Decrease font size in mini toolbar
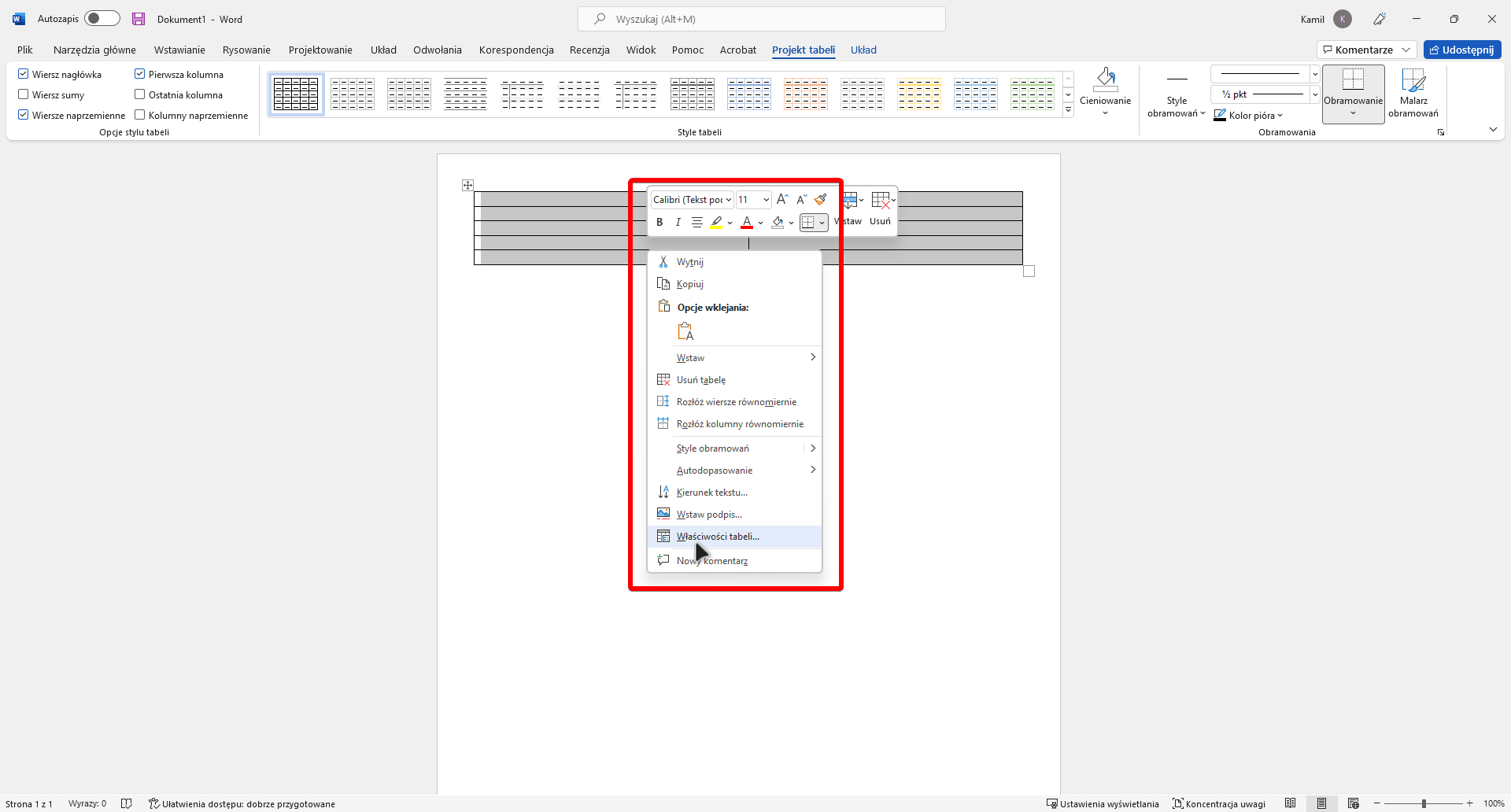Screen dimensions: 1511x812 point(802,199)
